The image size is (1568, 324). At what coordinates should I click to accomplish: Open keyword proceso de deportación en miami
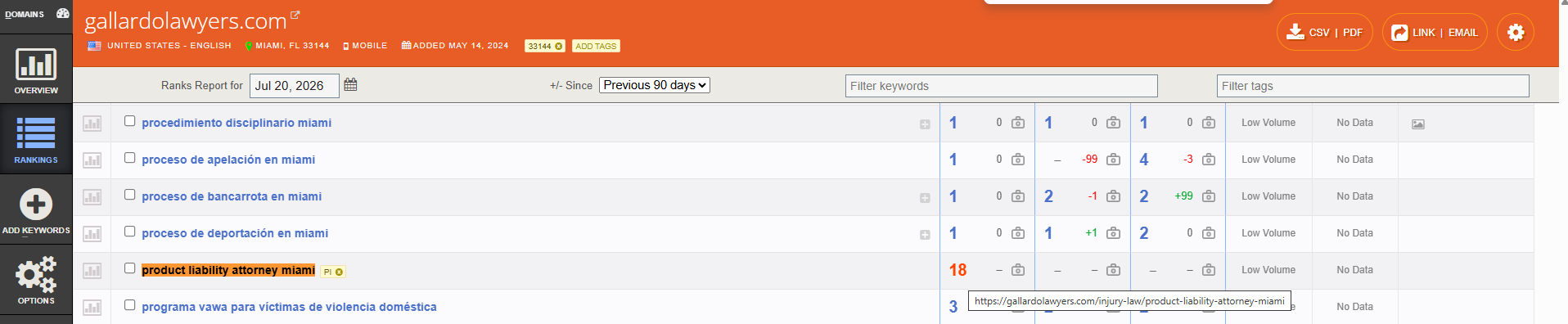(235, 233)
